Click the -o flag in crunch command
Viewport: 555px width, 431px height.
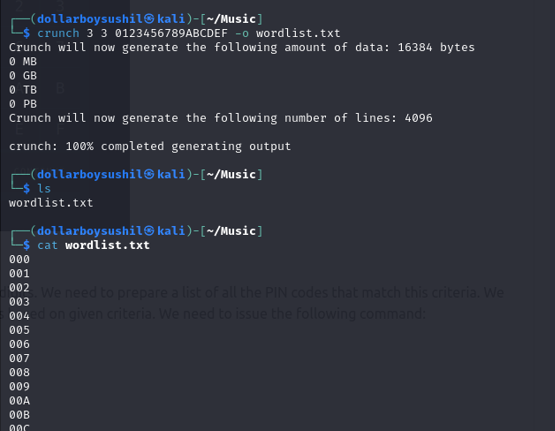pyautogui.click(x=242, y=33)
